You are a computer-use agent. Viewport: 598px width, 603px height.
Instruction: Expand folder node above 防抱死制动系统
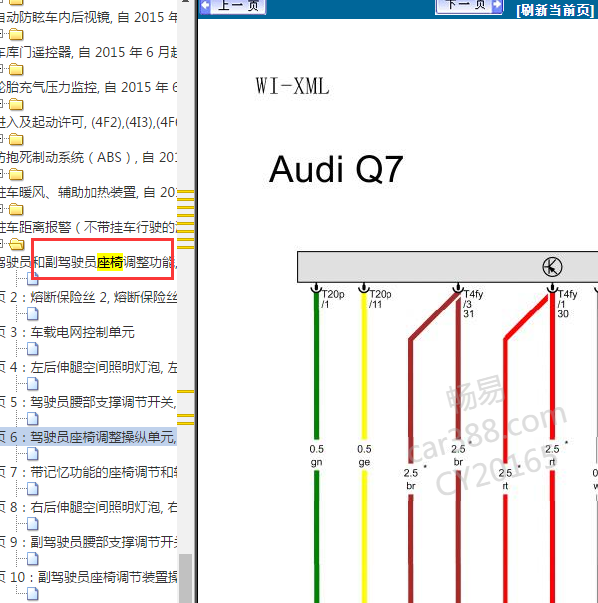click(1, 139)
